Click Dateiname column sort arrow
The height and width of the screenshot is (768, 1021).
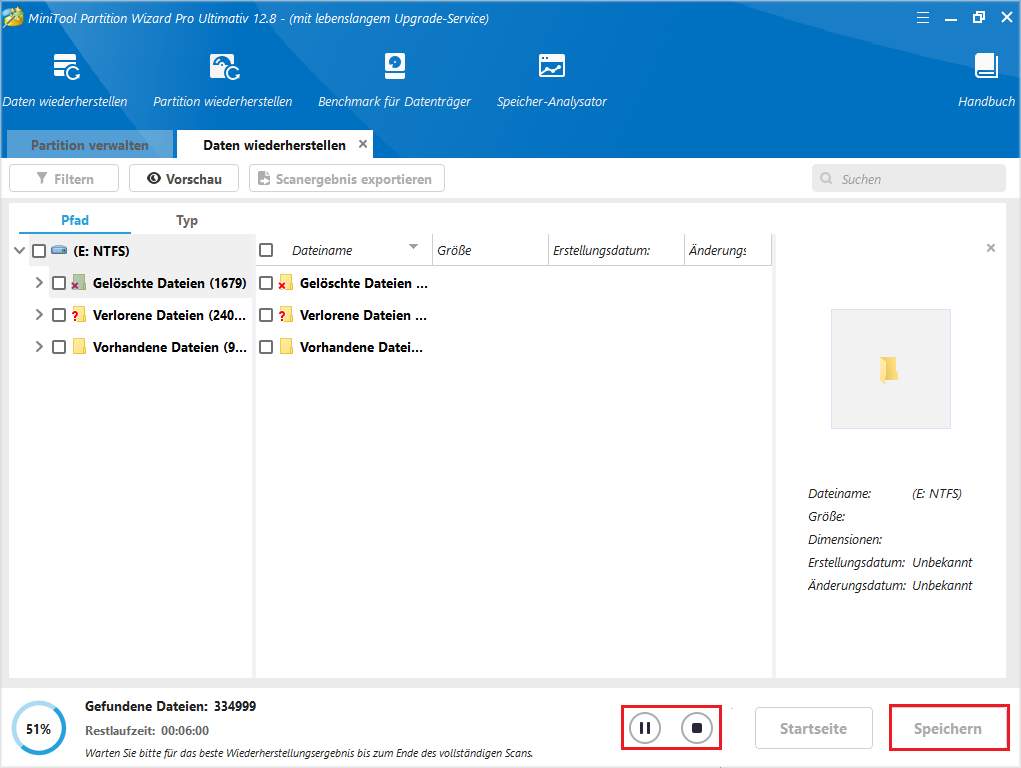[x=413, y=246]
